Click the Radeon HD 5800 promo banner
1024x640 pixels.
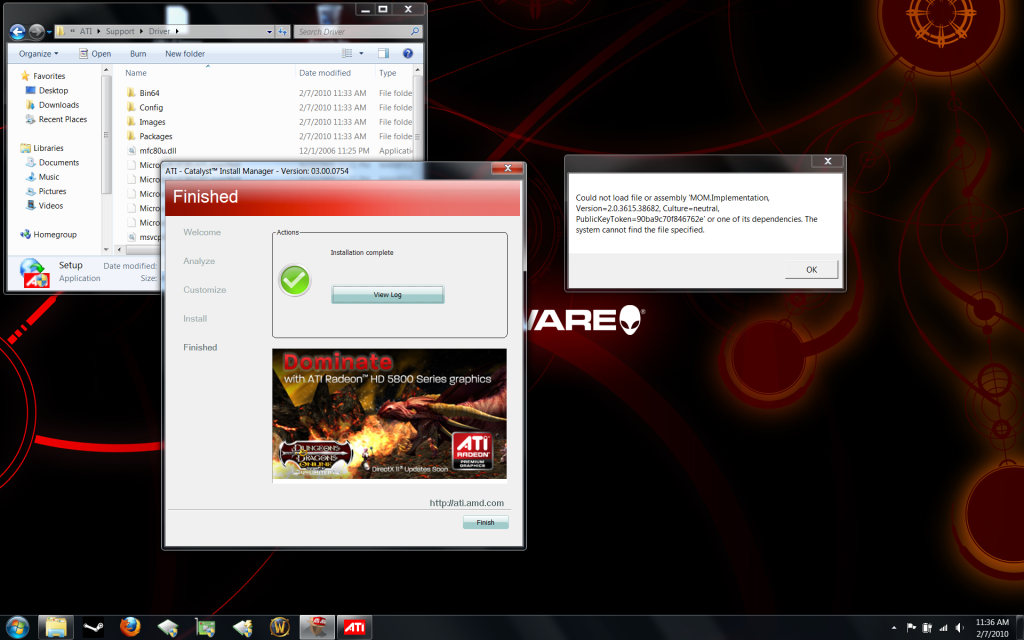click(x=389, y=414)
